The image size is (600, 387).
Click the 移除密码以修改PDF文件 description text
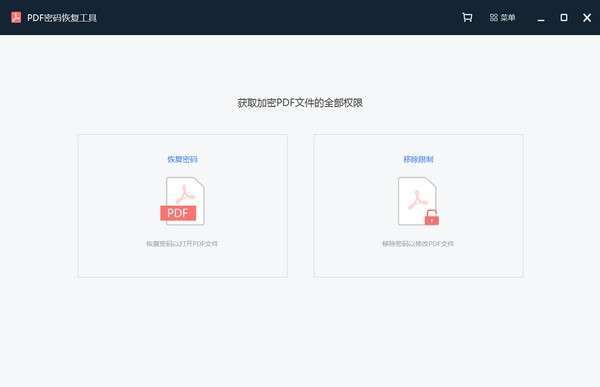[418, 244]
